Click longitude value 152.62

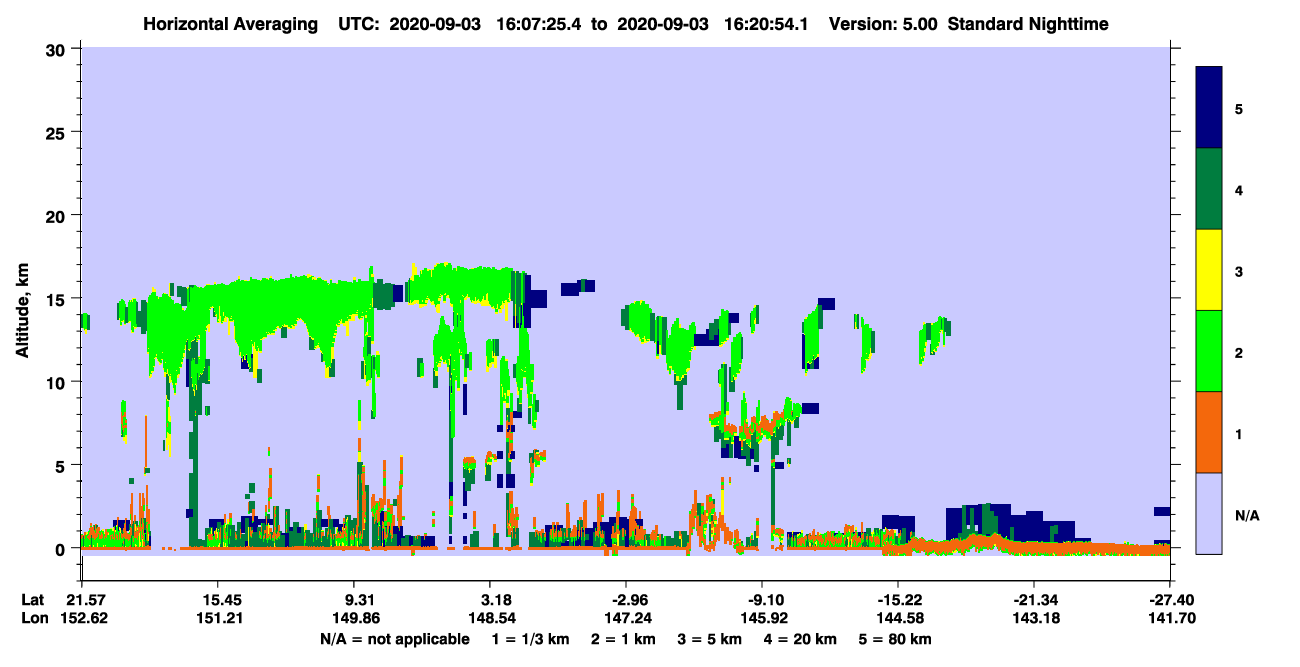click(82, 618)
